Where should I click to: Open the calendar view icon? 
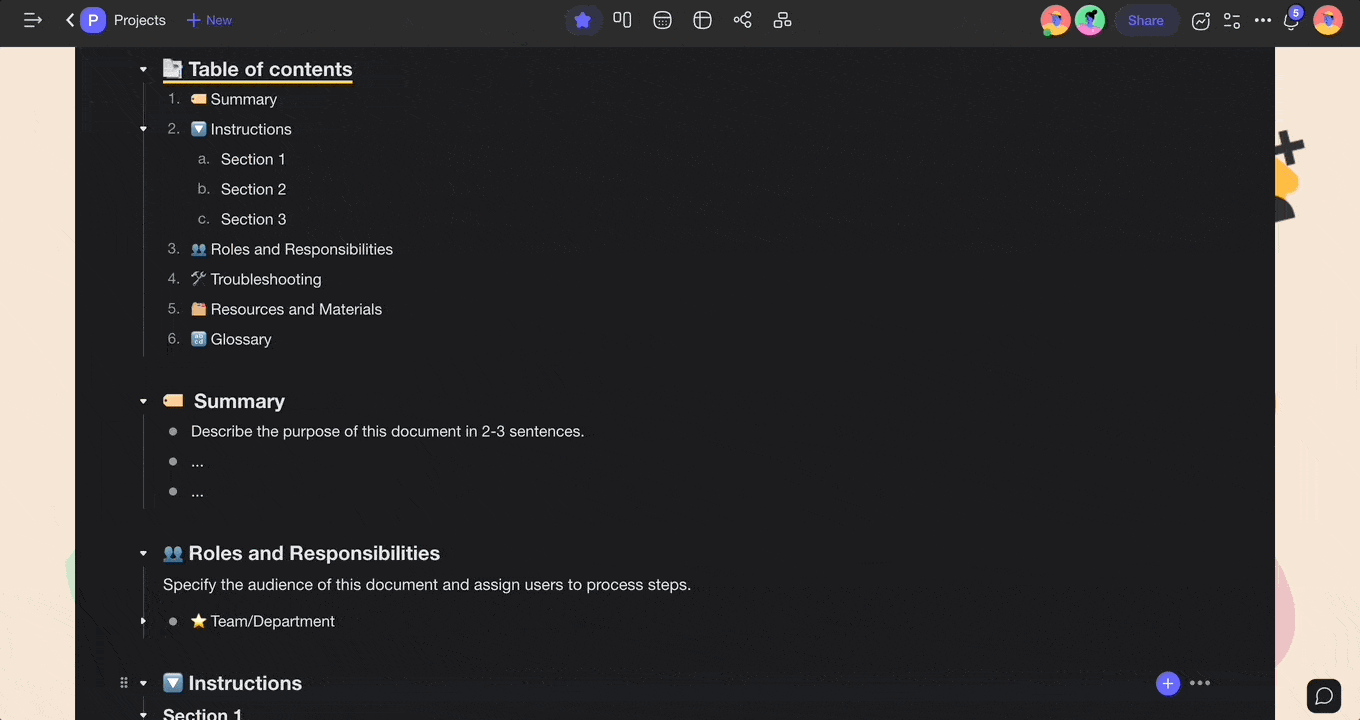[662, 20]
